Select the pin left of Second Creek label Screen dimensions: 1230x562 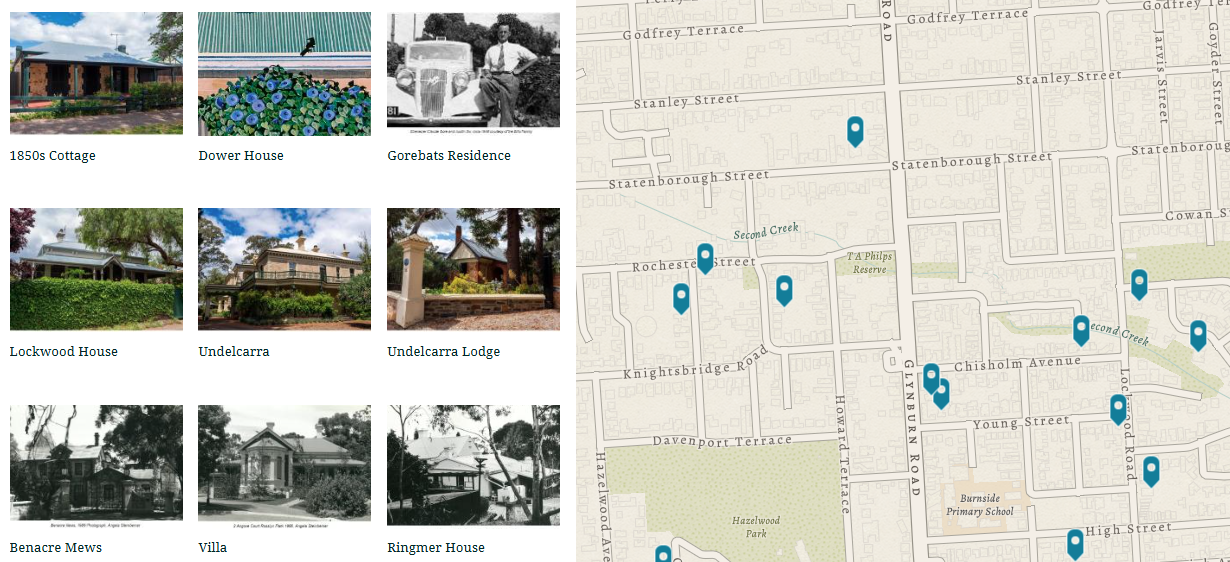1081,329
